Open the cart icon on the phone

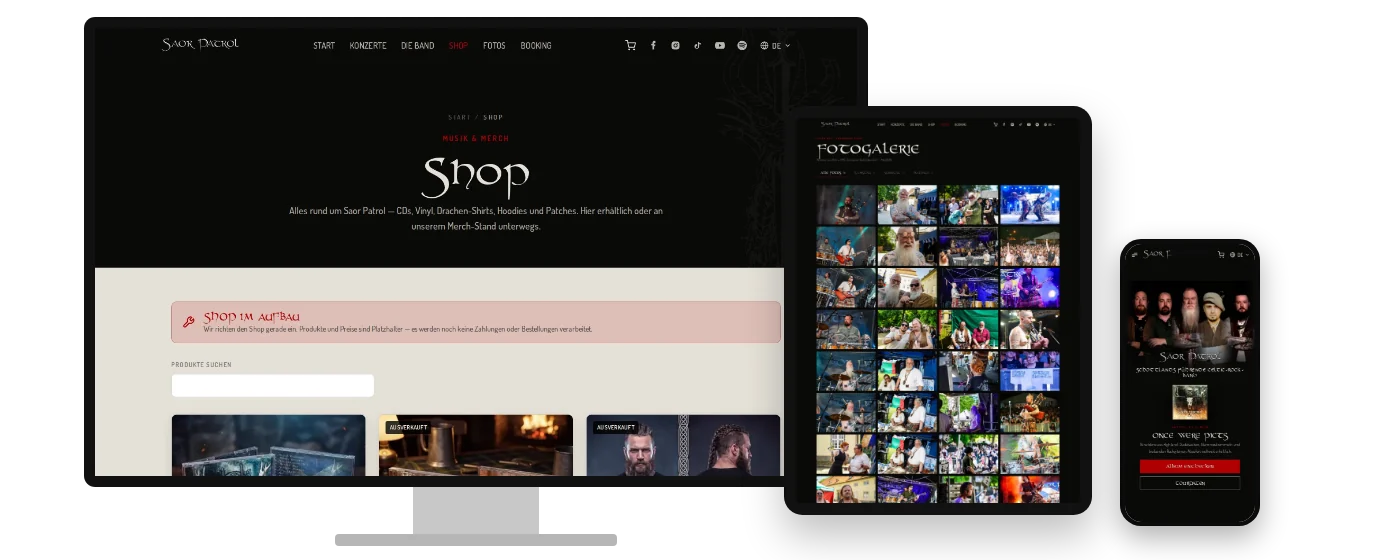tap(1221, 254)
